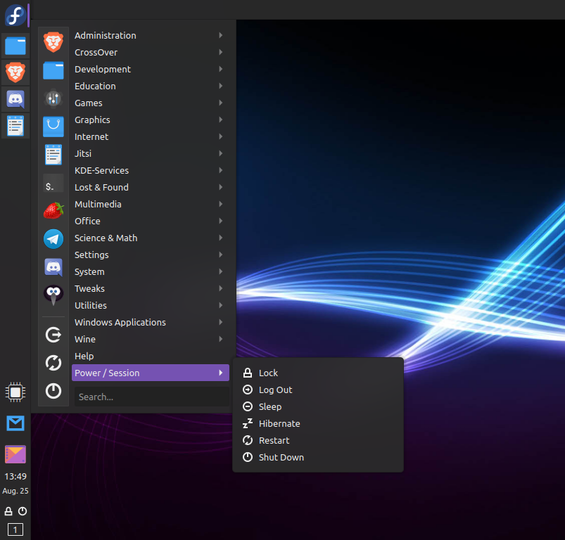565x540 pixels.
Task: Click the workspace 1 pager in panel
Action: 15,530
